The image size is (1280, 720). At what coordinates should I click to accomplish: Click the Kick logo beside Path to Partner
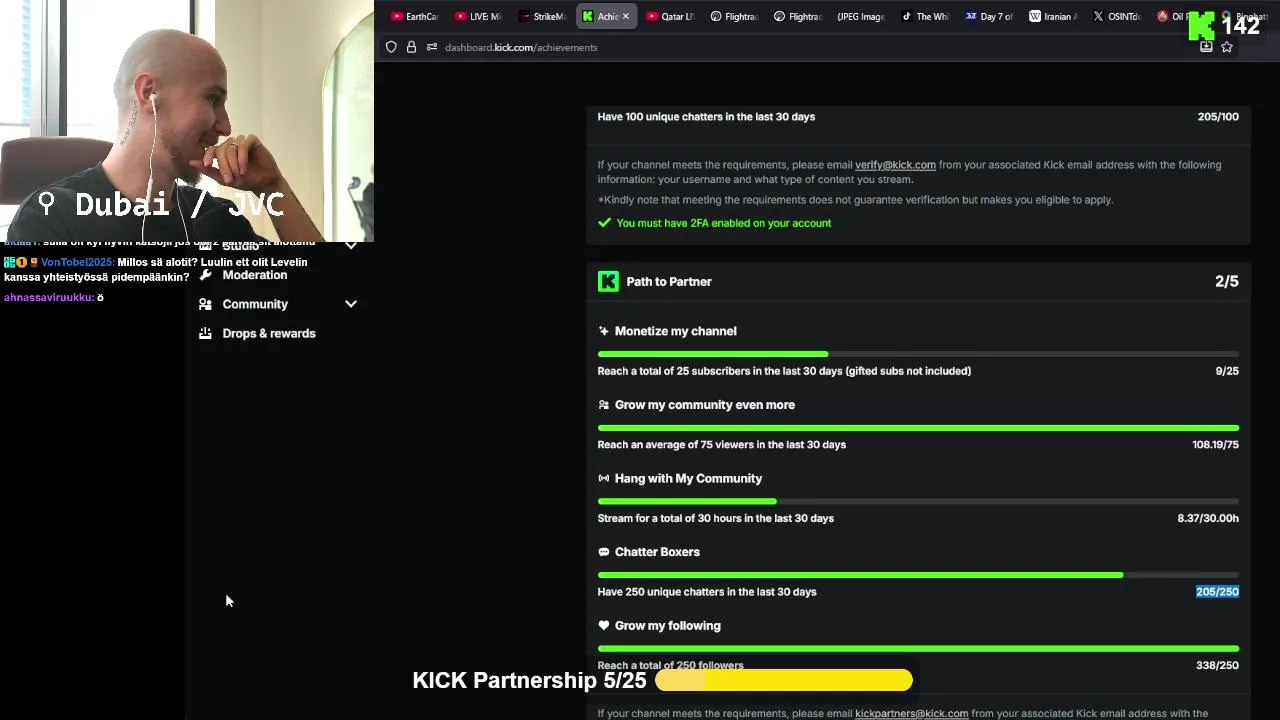pyautogui.click(x=608, y=282)
